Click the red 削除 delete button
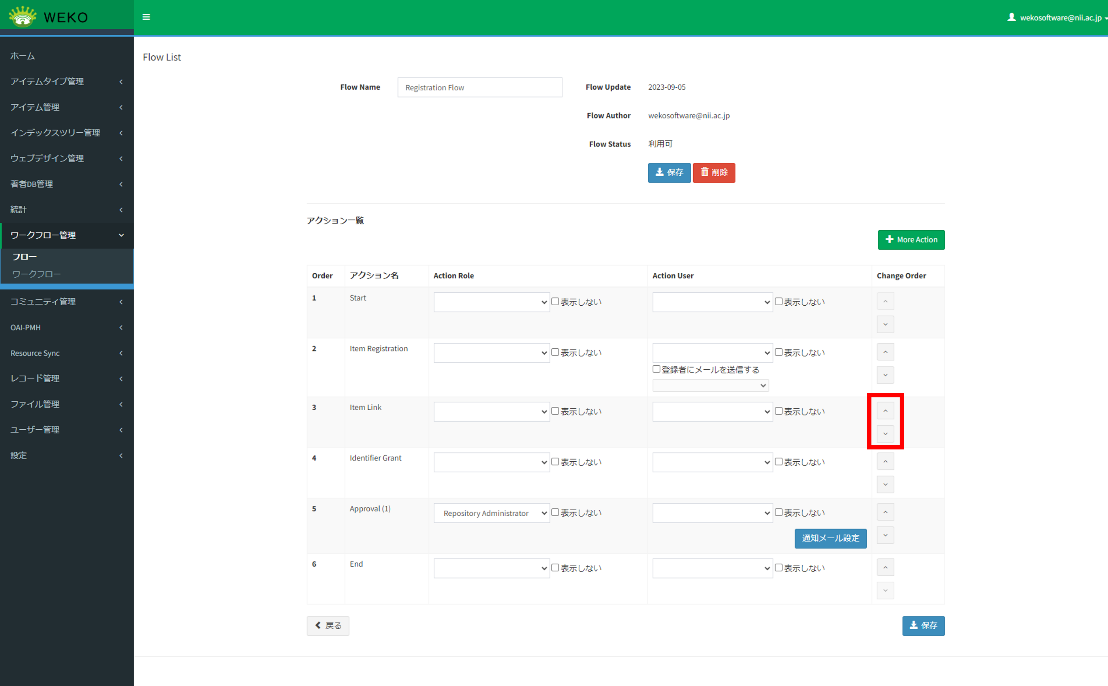 (x=713, y=172)
